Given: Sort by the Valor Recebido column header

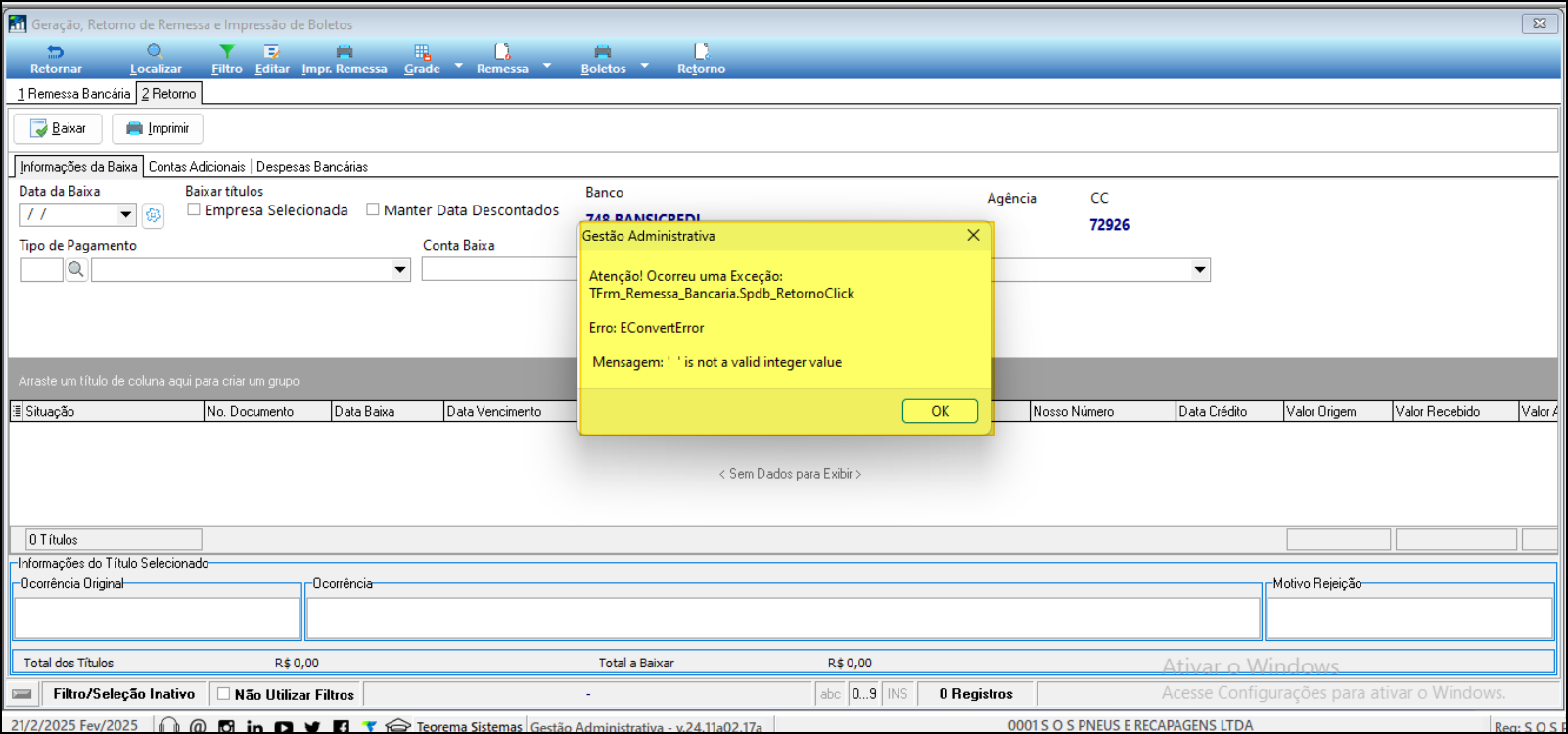Looking at the screenshot, I should pyautogui.click(x=1454, y=412).
